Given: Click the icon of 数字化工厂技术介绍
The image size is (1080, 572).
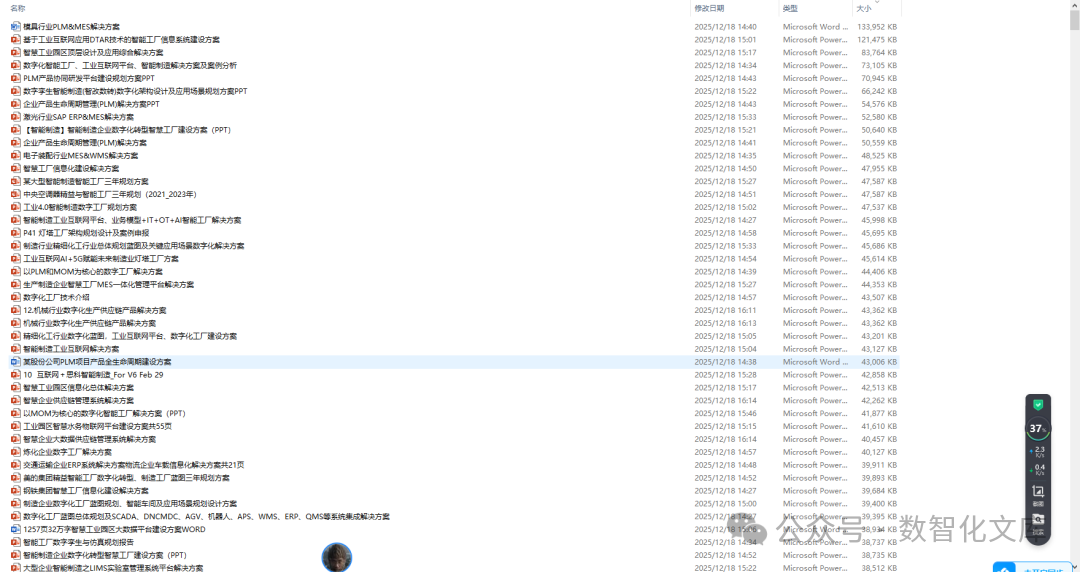Looking at the screenshot, I should [x=16, y=298].
